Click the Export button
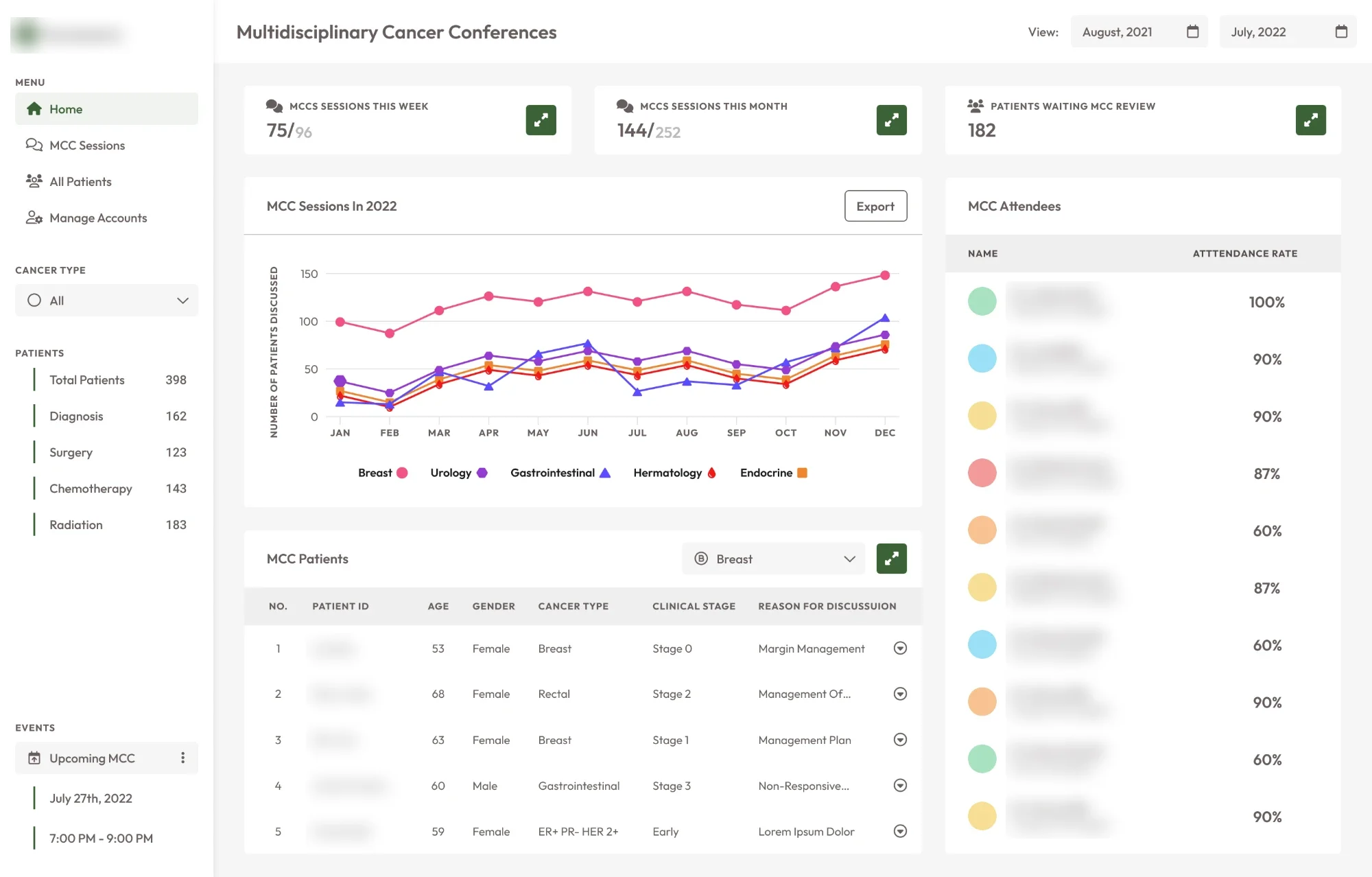This screenshot has height=877, width=1372. (875, 206)
